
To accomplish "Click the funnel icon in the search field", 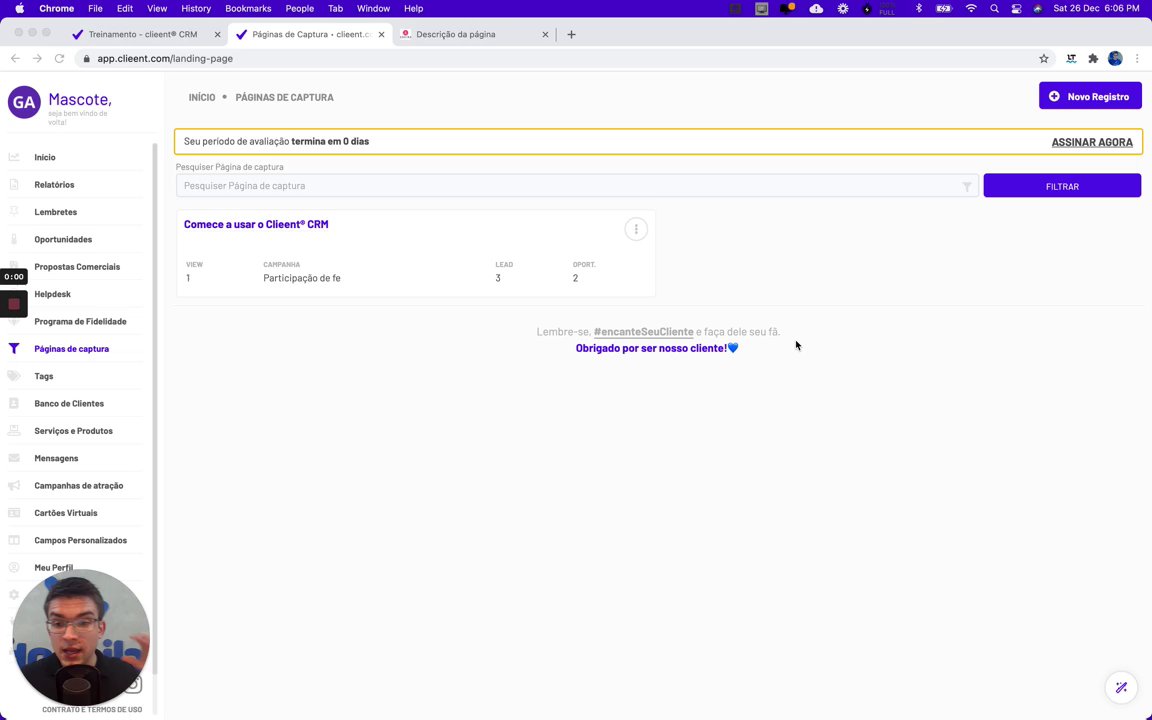I will click(967, 187).
